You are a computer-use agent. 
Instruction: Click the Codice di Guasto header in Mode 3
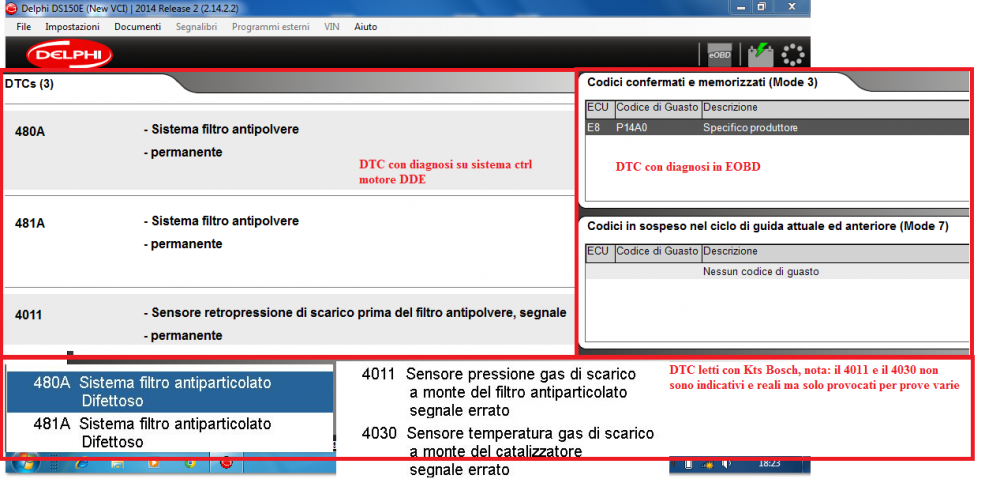657,107
